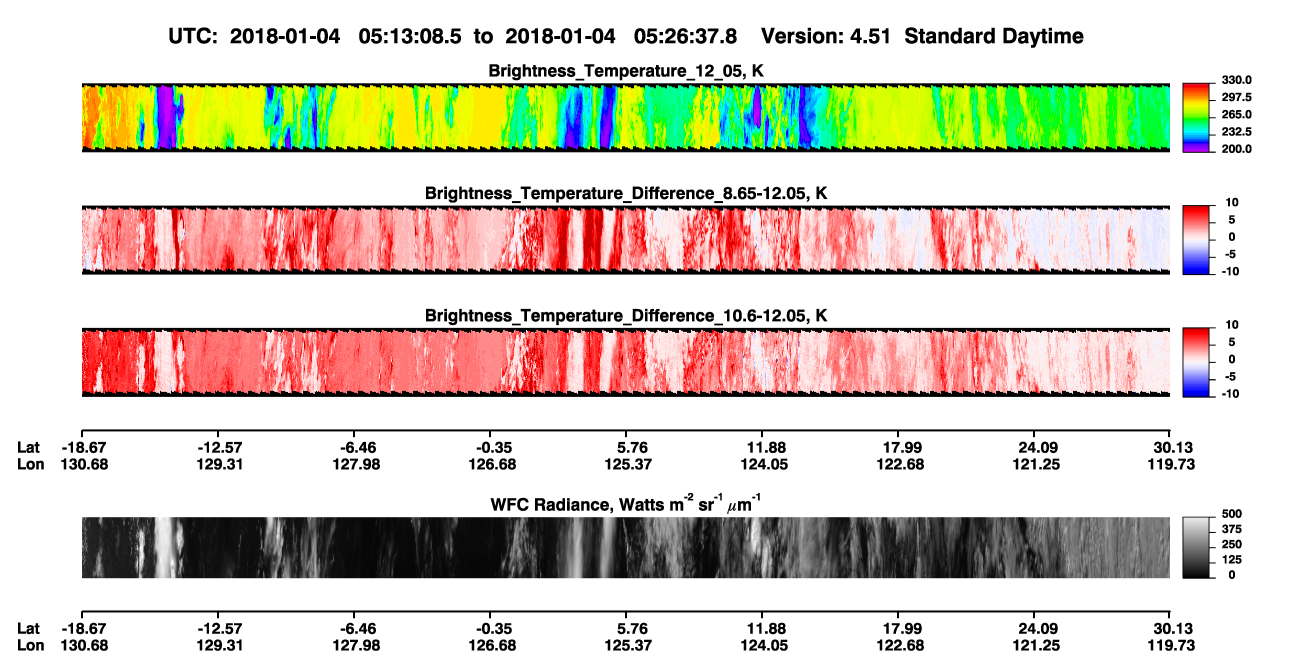1300x667 pixels.
Task: Click the WFC Radiance grayscale image strip
Action: [625, 548]
